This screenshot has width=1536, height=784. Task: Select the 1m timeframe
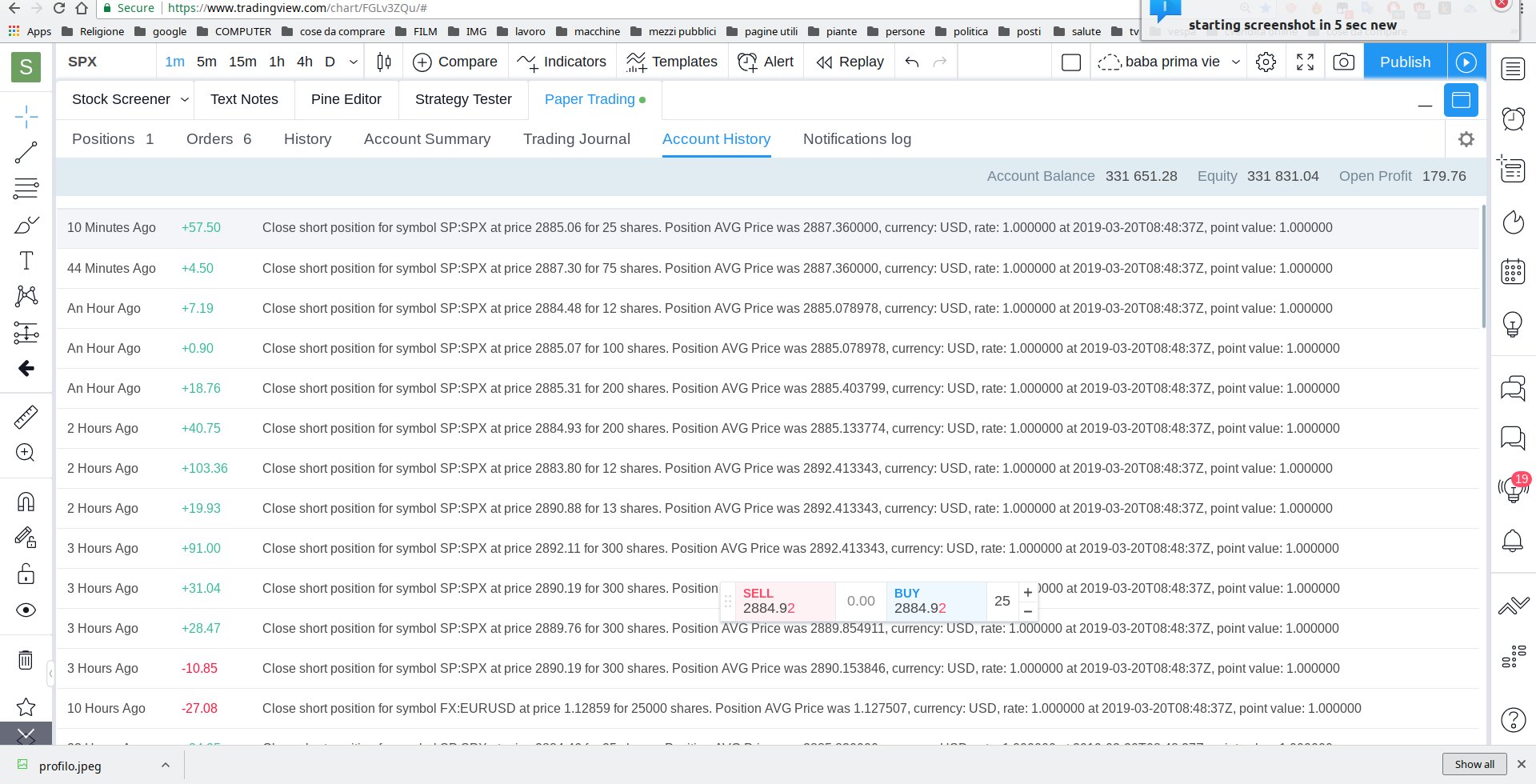[x=174, y=62]
